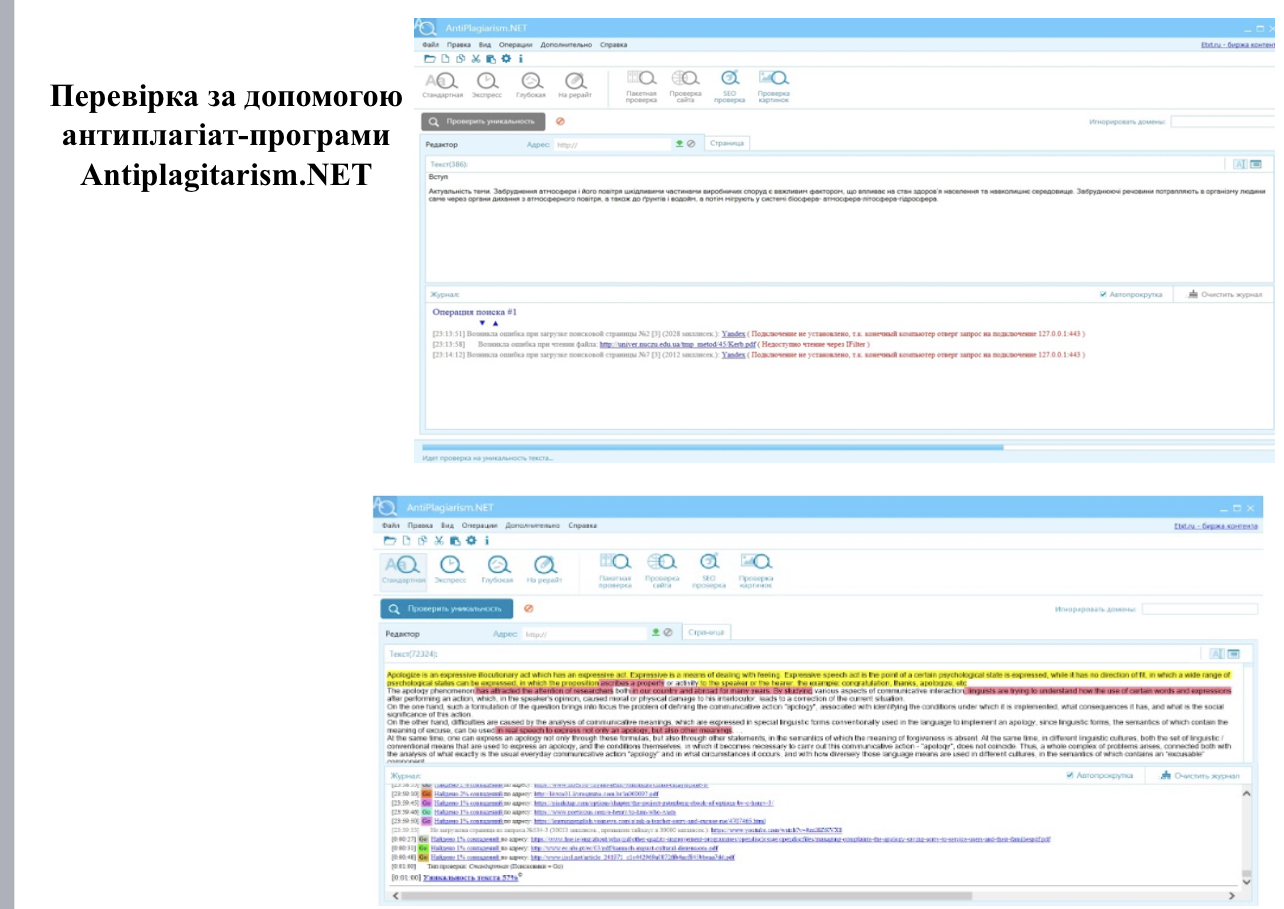Open Файл menu in upper window
Image resolution: width=1284 pixels, height=909 pixels.
tap(431, 45)
